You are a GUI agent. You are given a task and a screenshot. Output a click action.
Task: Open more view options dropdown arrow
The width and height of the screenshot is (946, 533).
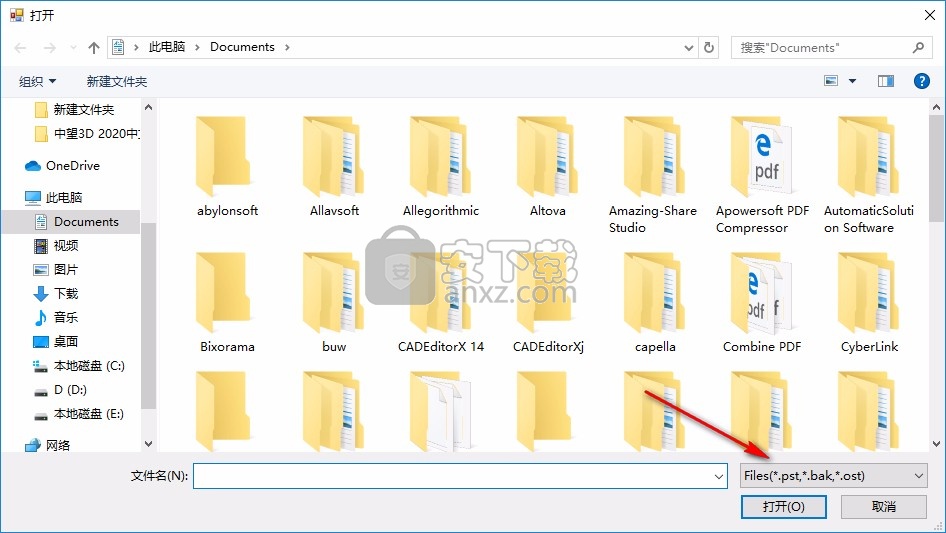(x=852, y=80)
